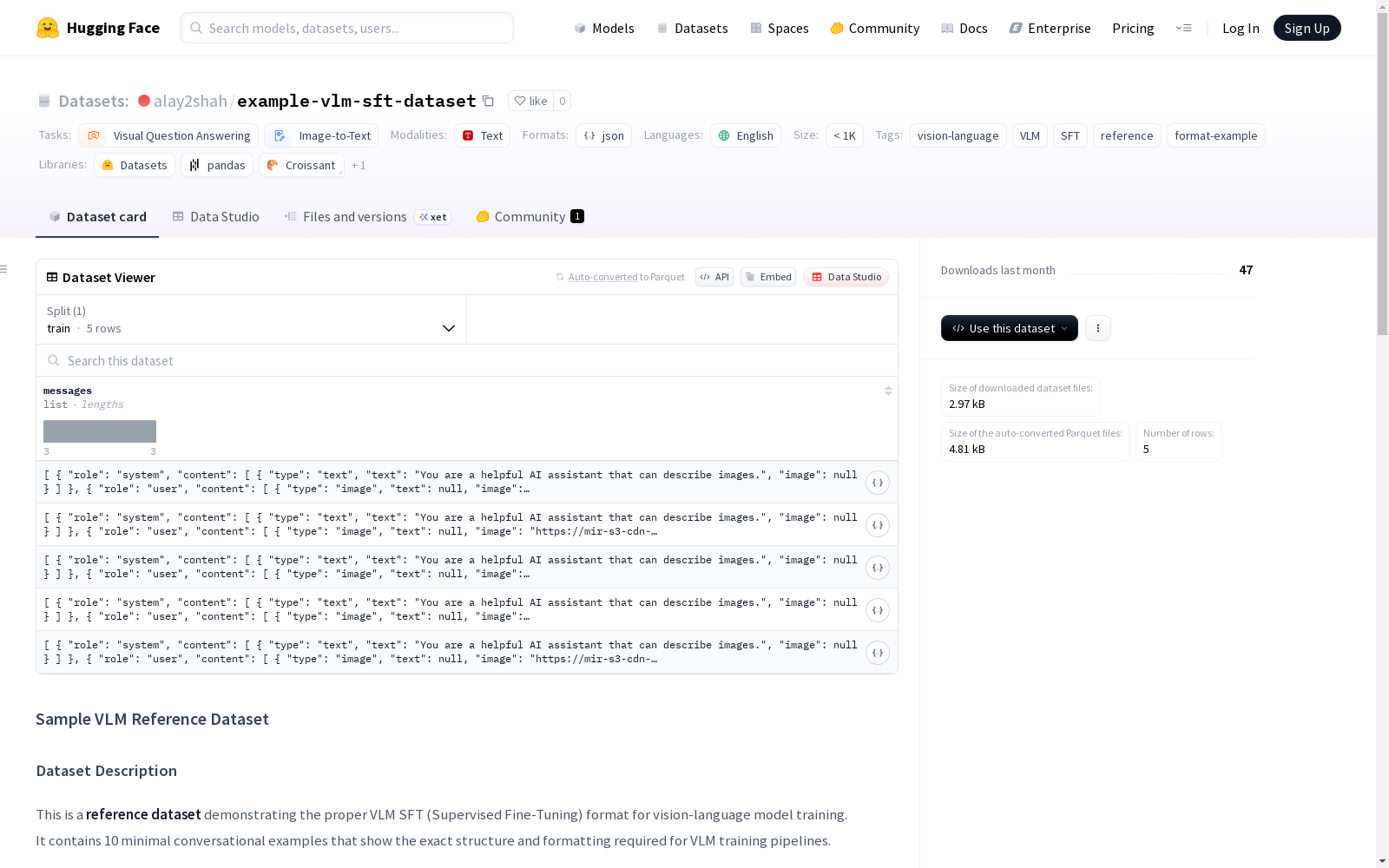Click the Datasets breadcrumb label
This screenshot has width=1389, height=868.
pos(94,101)
